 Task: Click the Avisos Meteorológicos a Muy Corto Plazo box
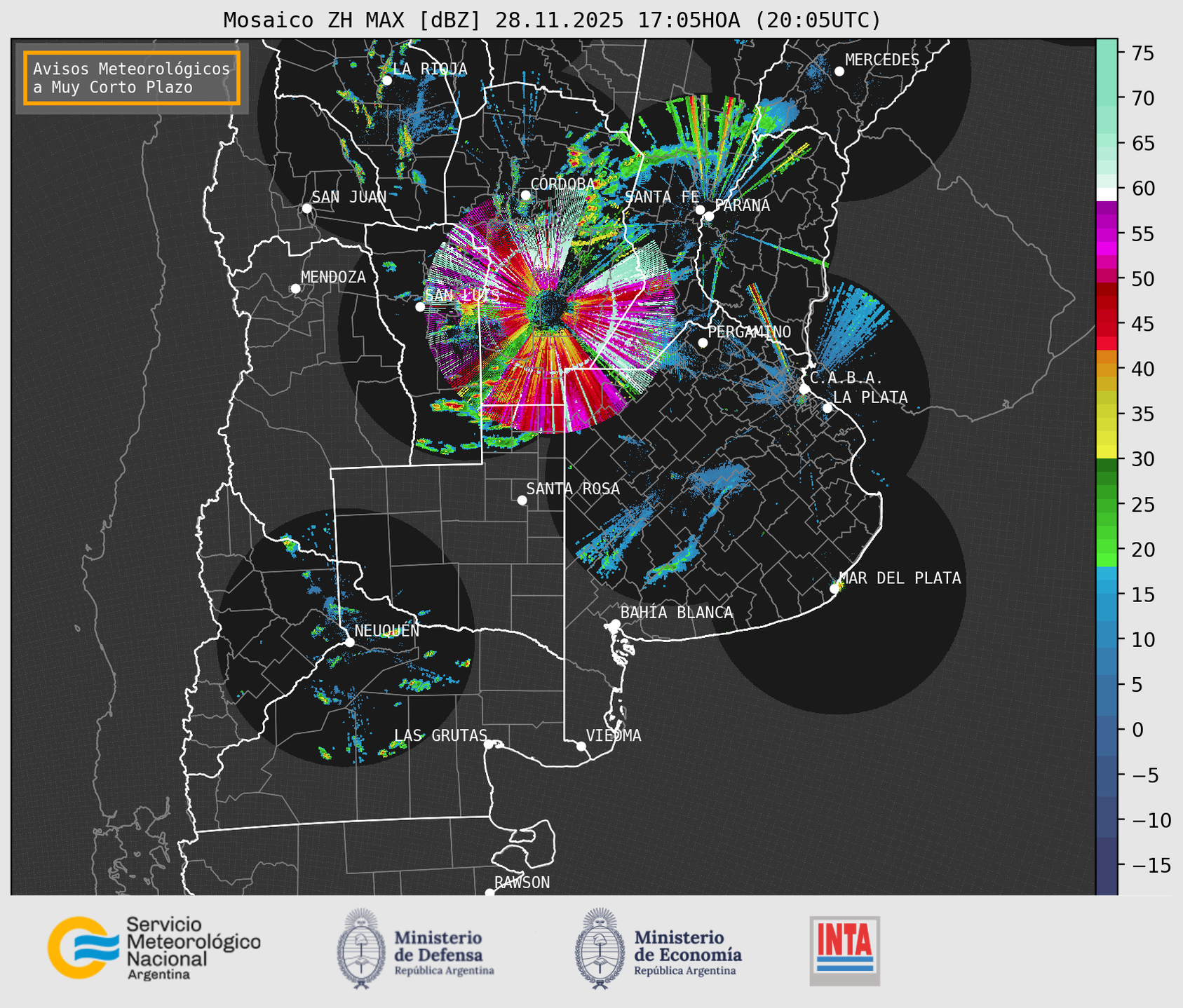pos(132,78)
